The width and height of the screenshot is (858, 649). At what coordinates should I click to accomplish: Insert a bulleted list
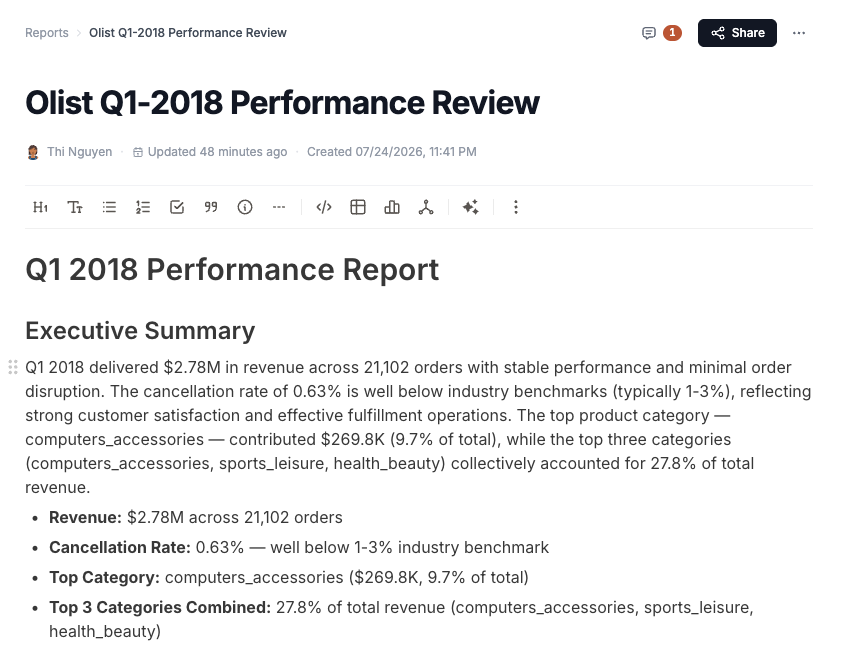point(109,207)
